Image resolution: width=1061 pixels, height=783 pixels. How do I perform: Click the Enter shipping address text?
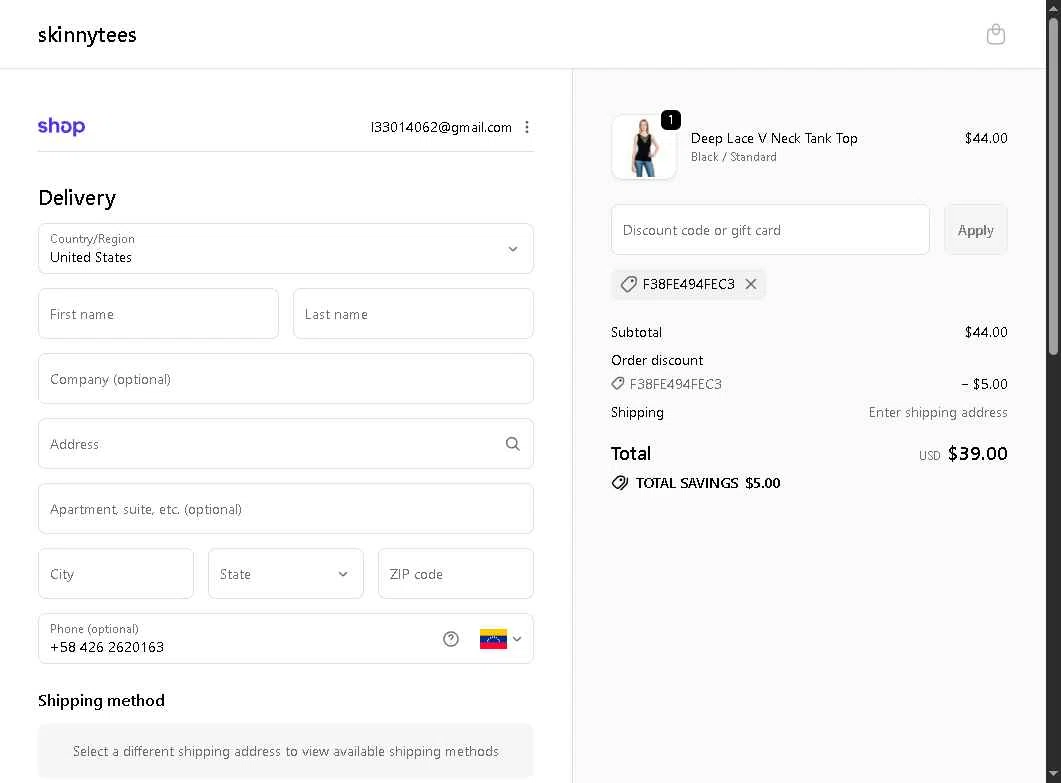[938, 412]
